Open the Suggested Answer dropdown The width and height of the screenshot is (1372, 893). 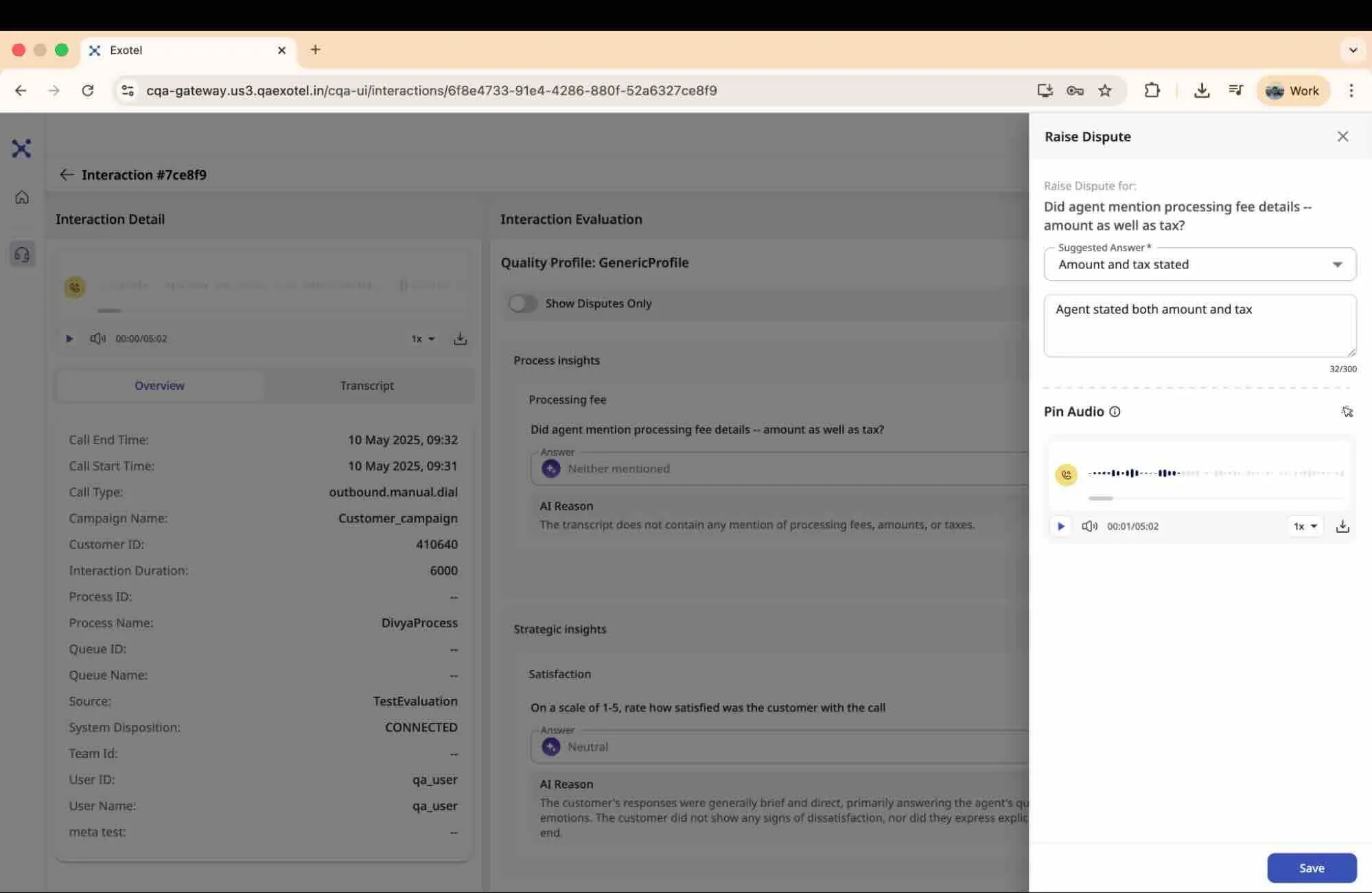[x=1200, y=264]
